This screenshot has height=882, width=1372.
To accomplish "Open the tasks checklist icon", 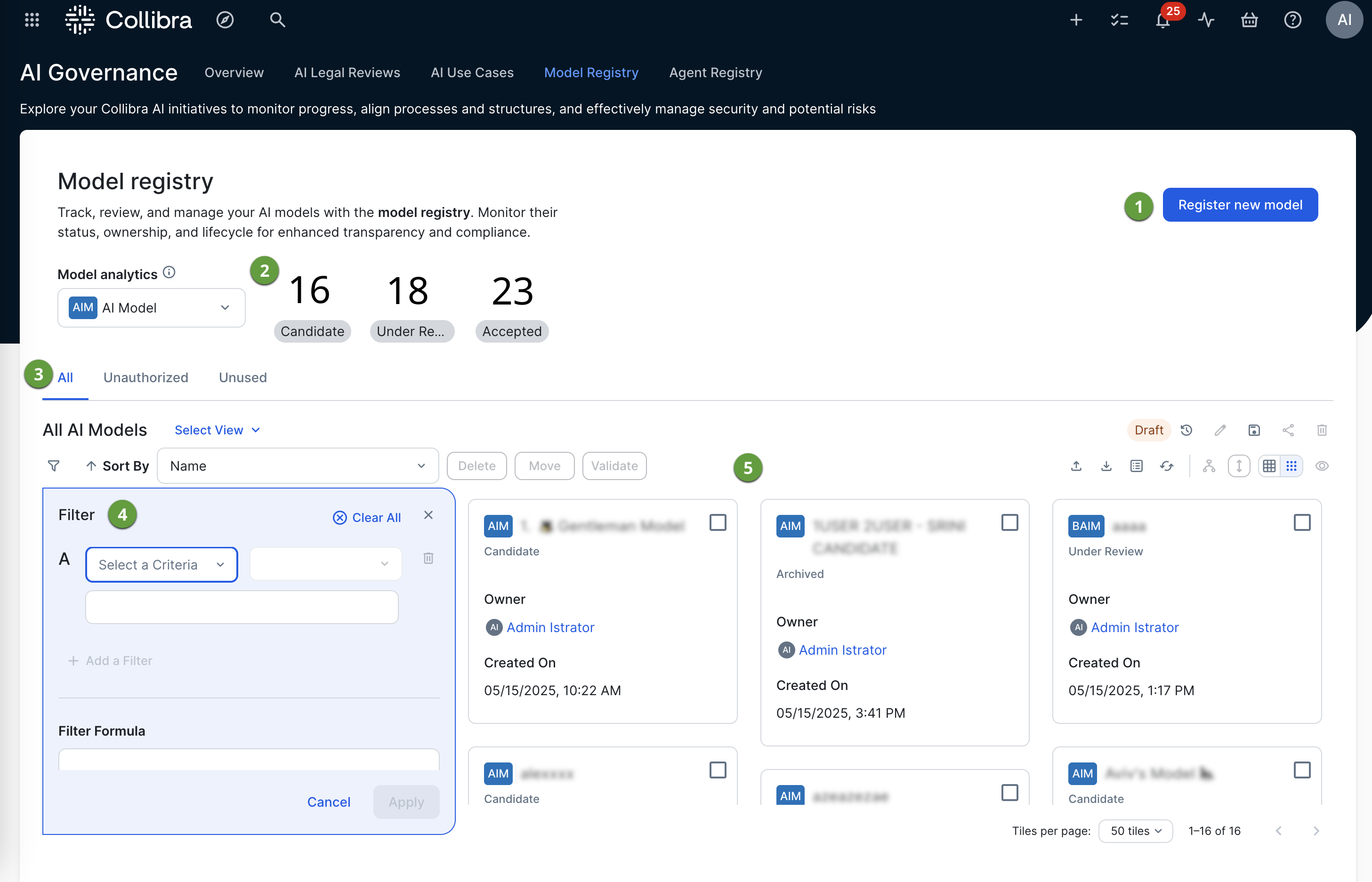I will pos(1119,20).
